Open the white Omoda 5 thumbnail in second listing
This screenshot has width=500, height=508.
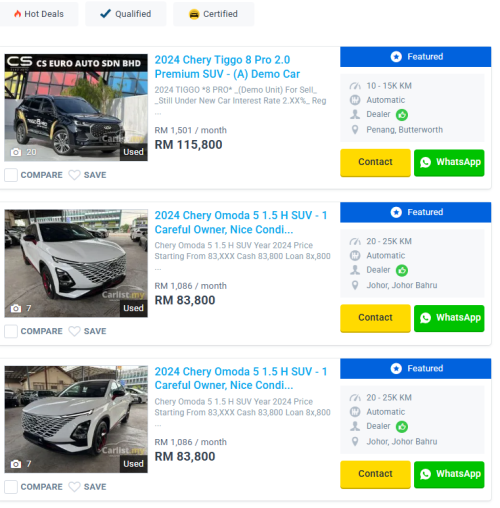click(76, 263)
